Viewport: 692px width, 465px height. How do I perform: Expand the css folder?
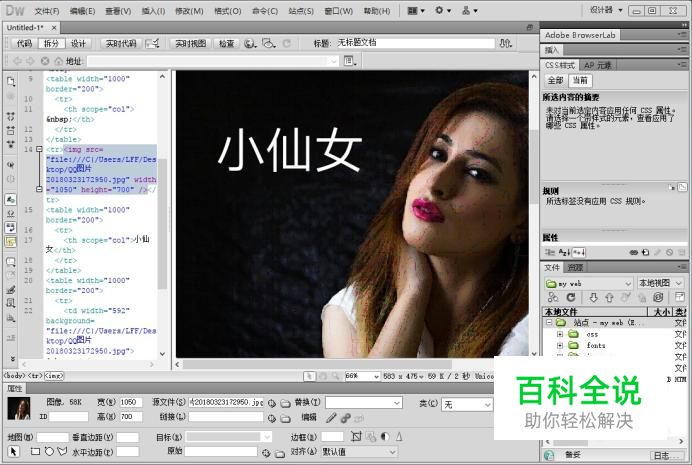[x=560, y=334]
